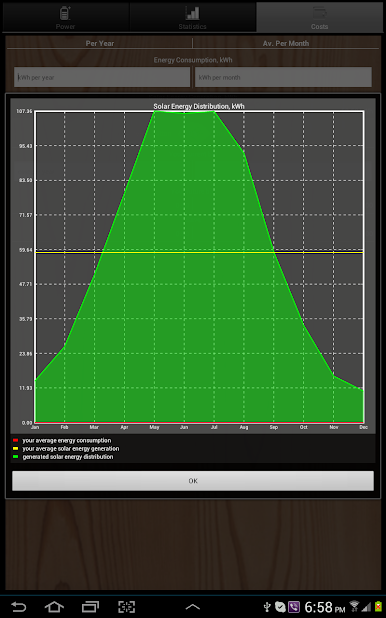Click the 71.57 y-axis value
The image size is (386, 618).
[26, 215]
